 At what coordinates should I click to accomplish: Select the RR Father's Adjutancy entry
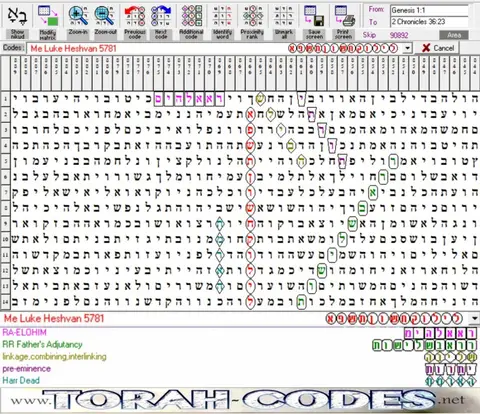(42, 344)
